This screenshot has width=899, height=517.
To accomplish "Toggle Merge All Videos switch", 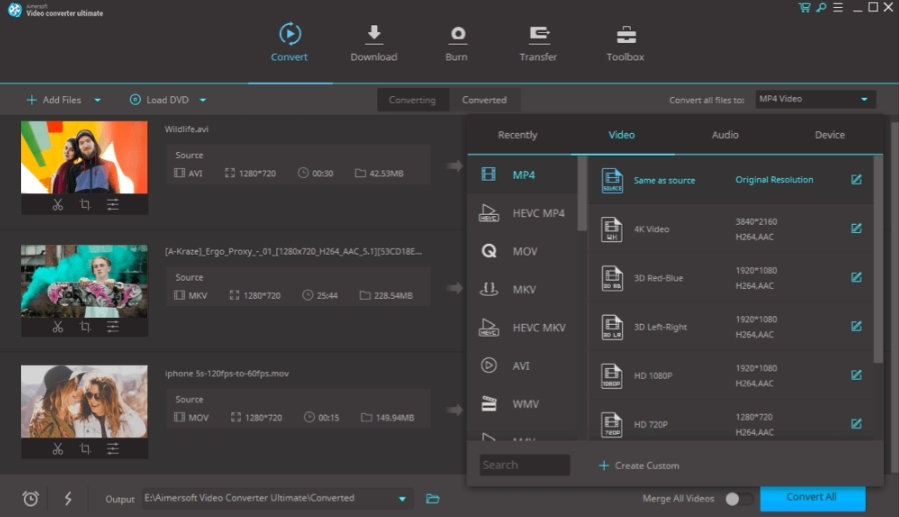I will coord(738,498).
